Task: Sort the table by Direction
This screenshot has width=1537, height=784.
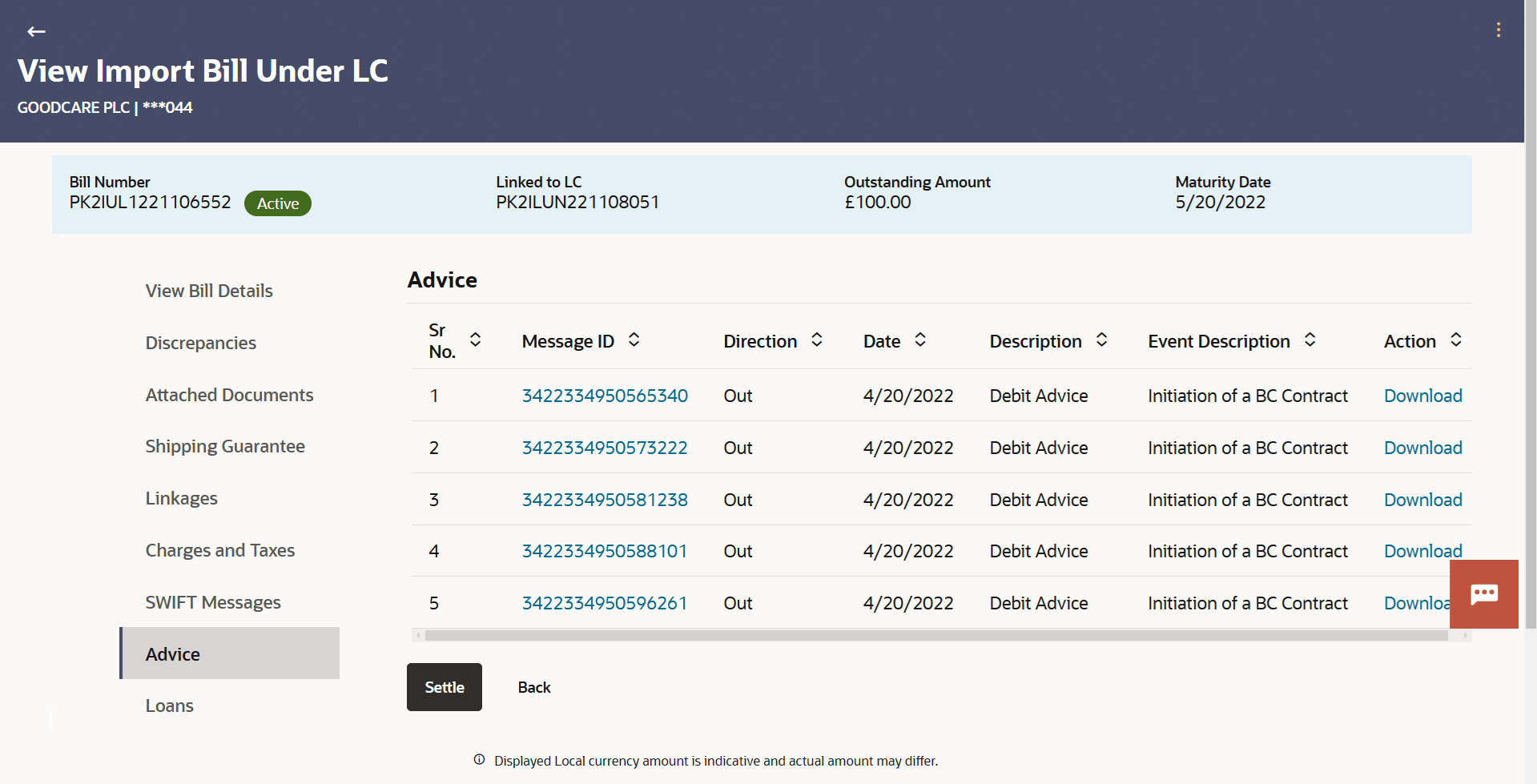Action: [816, 340]
